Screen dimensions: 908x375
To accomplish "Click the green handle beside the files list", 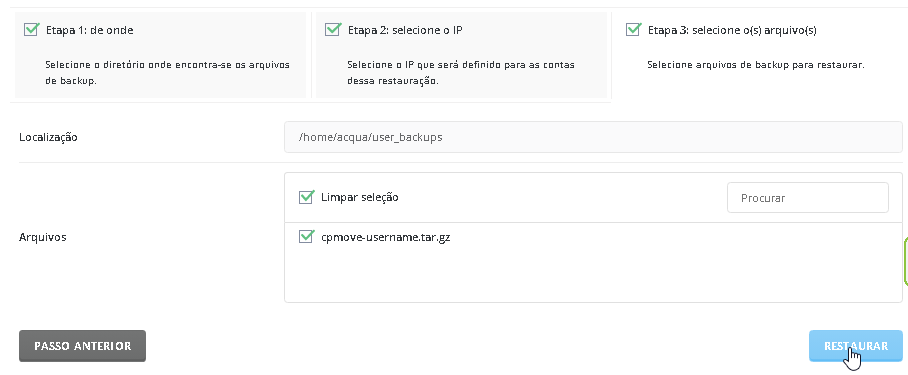I will [x=906, y=262].
